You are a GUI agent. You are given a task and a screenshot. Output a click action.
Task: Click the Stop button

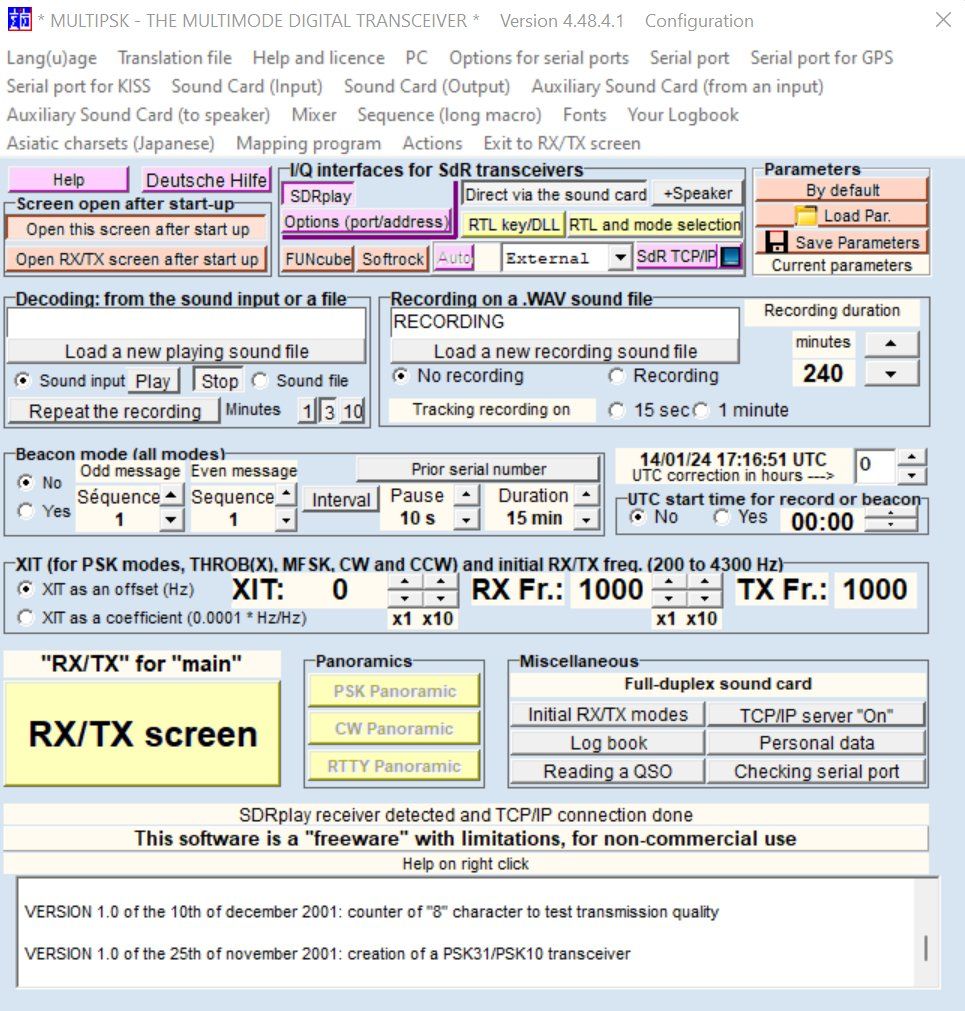(219, 381)
